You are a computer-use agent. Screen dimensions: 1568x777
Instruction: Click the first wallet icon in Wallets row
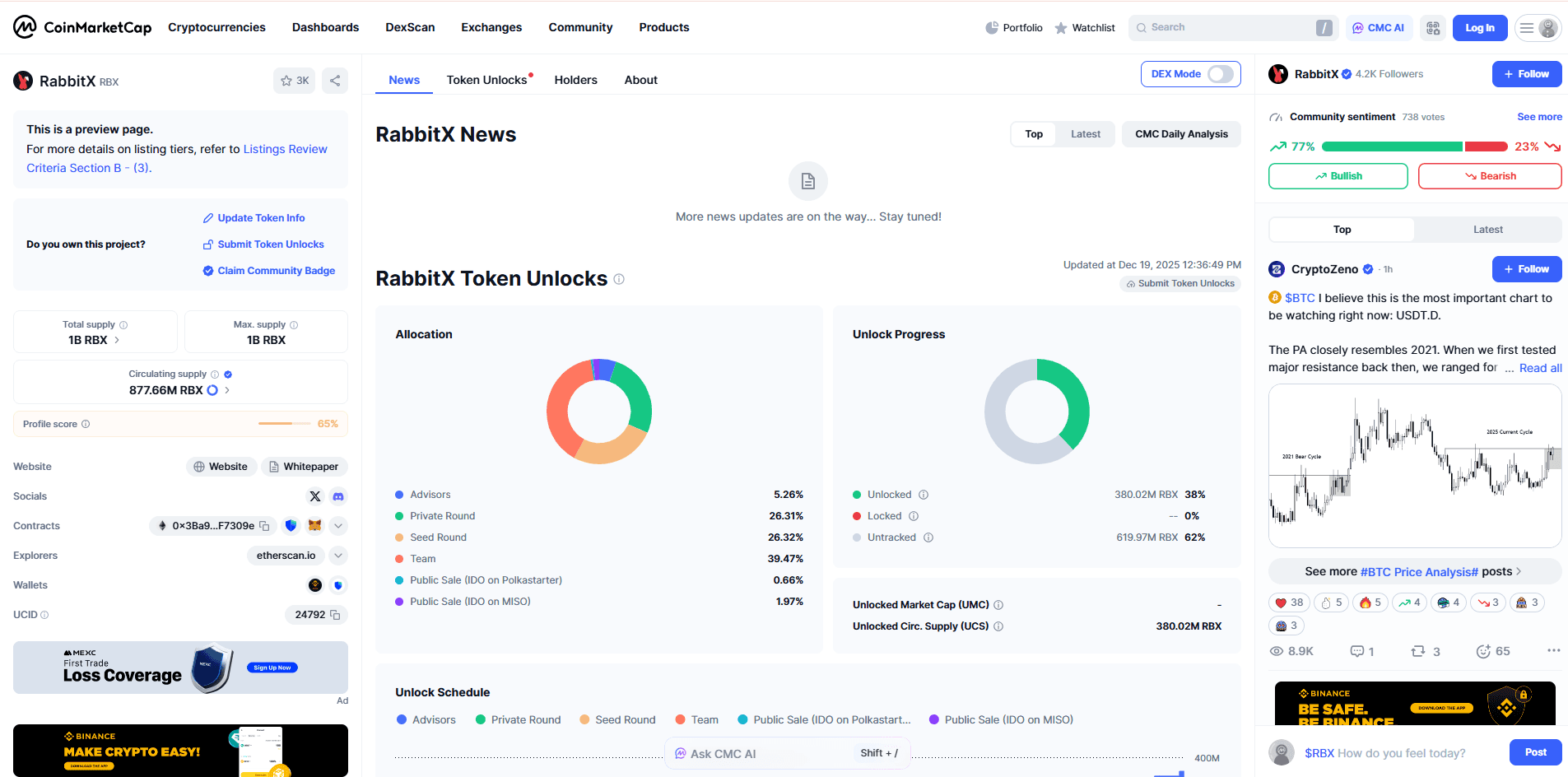click(x=315, y=585)
